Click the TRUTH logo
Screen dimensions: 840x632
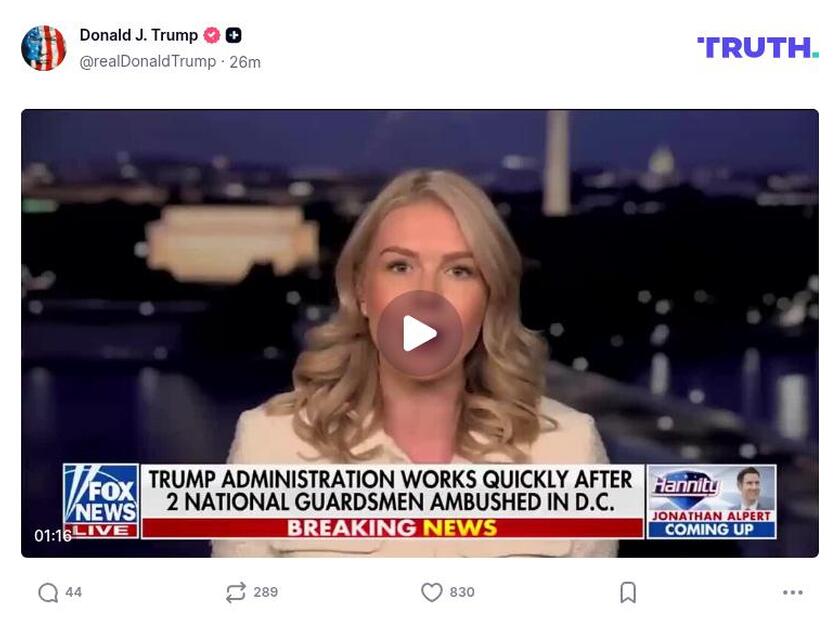[x=758, y=48]
